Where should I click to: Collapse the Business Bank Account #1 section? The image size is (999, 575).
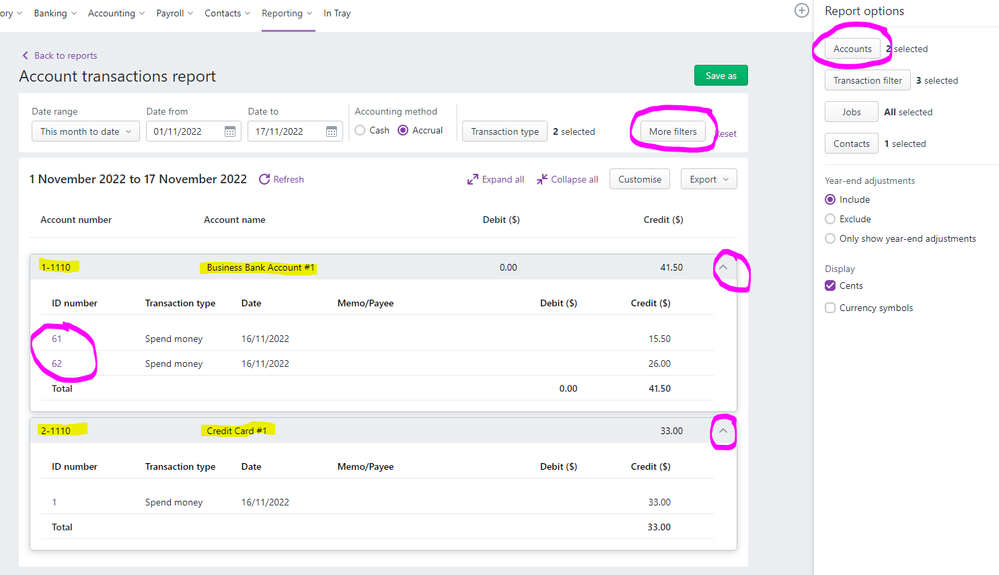click(x=723, y=267)
